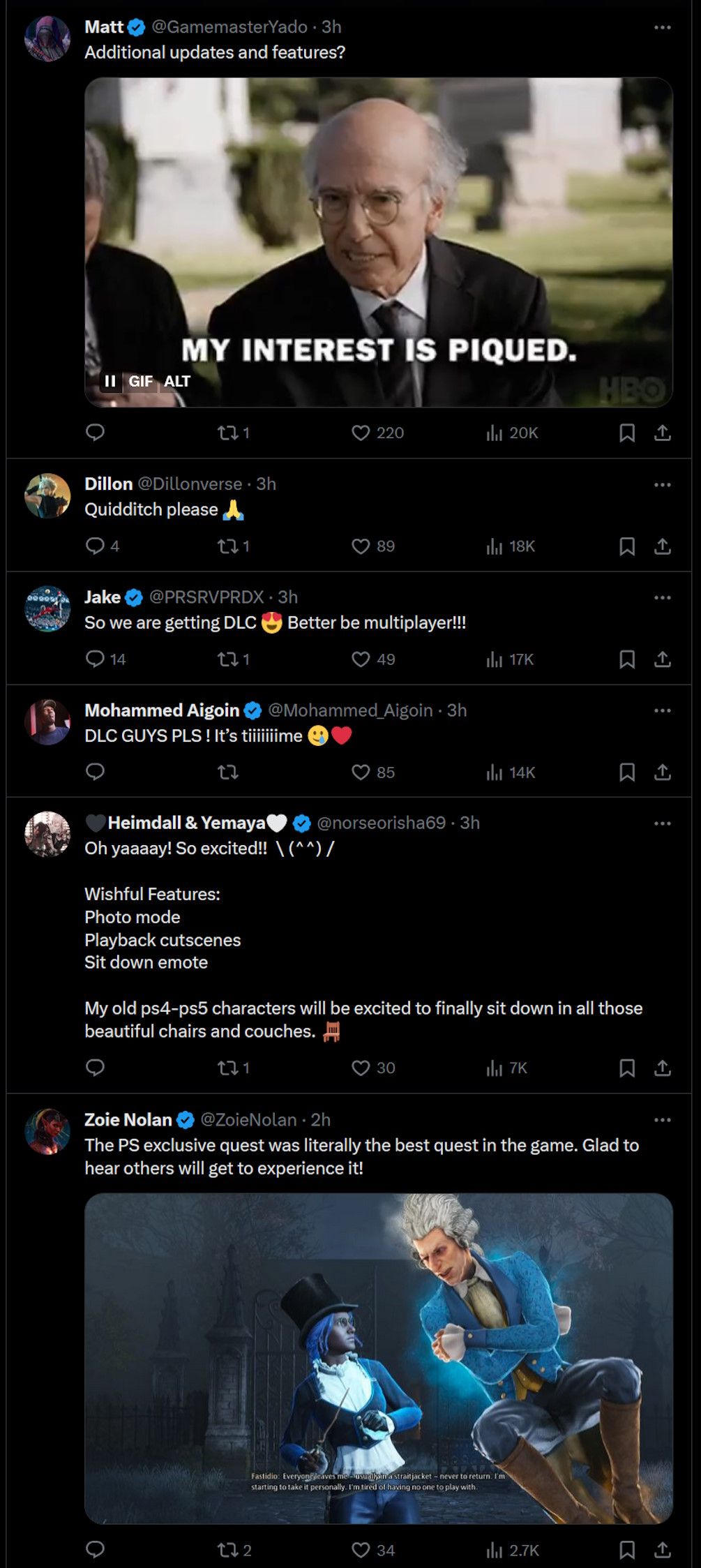Share Mohammed Aigoin's tweet
The height and width of the screenshot is (1568, 701).
click(663, 772)
